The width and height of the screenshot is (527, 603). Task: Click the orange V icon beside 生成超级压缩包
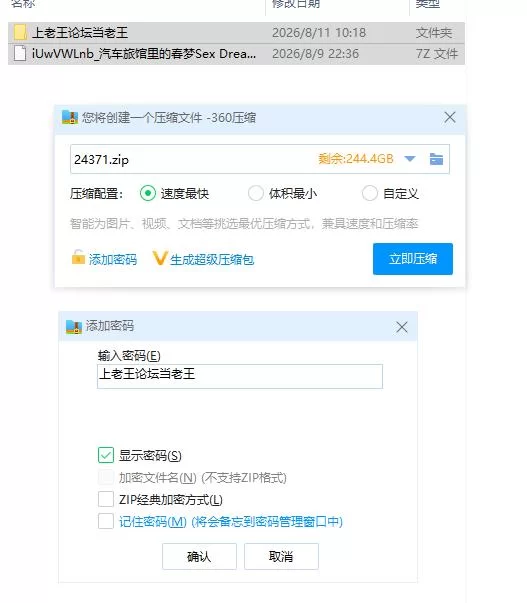click(160, 258)
